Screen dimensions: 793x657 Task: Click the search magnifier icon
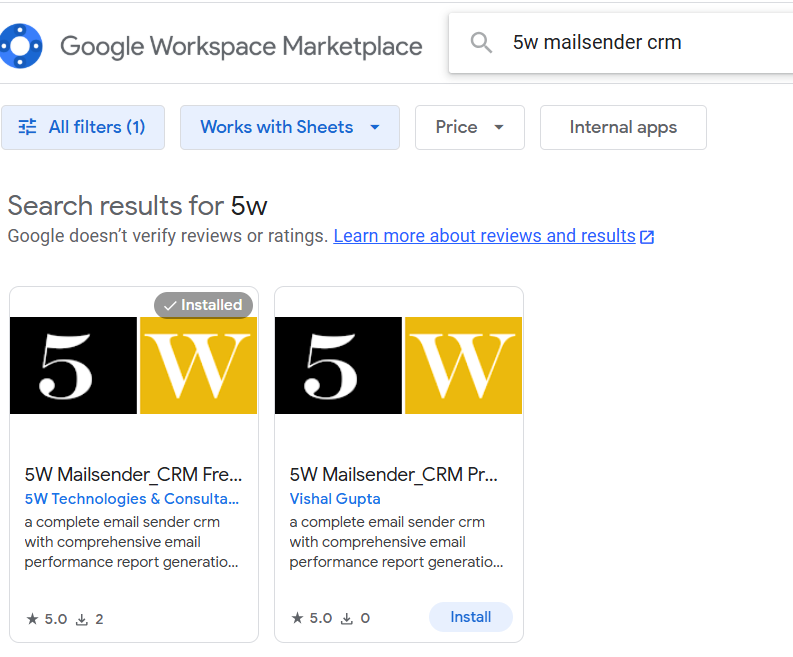pos(481,42)
